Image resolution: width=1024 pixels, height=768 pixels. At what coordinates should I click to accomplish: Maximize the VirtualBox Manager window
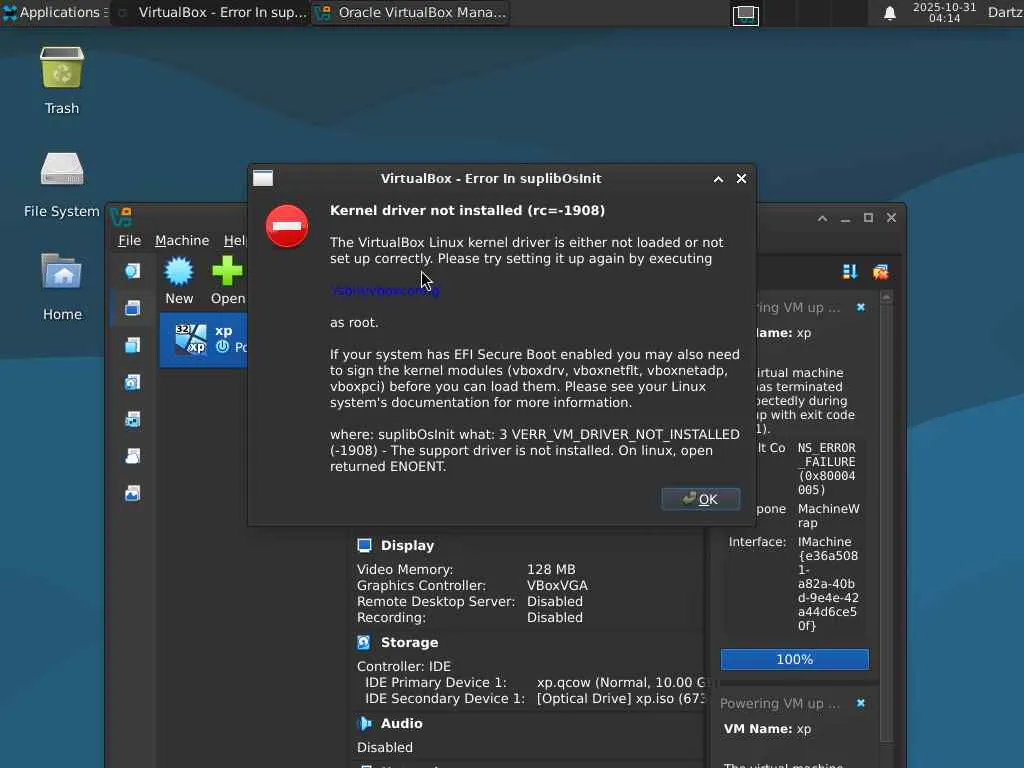tap(868, 217)
